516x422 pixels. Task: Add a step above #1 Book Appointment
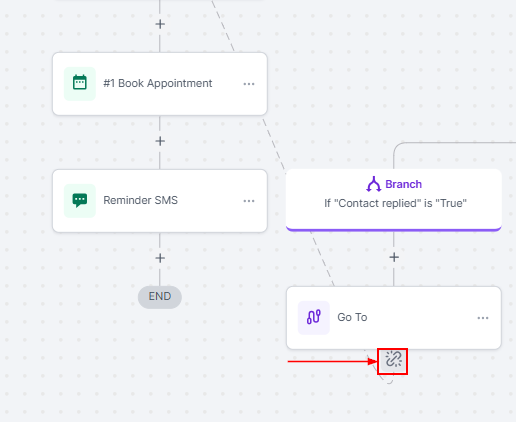pyautogui.click(x=160, y=24)
